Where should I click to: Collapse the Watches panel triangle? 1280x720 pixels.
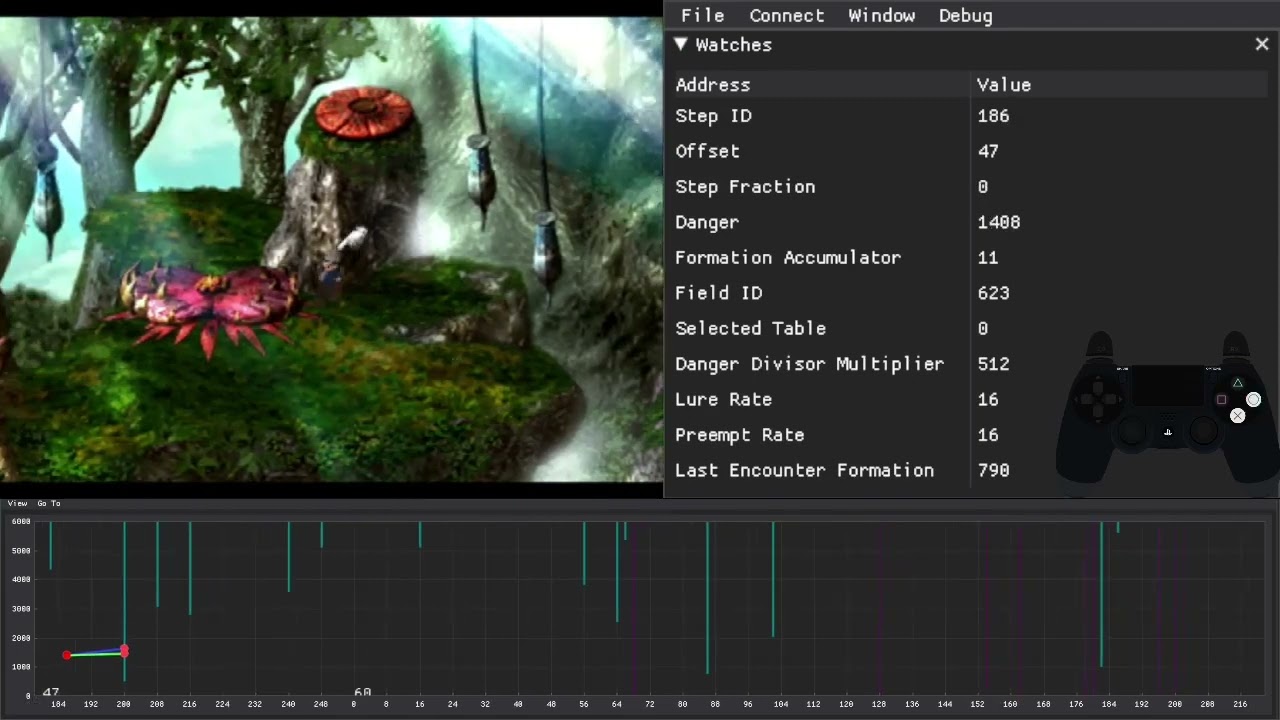[x=680, y=44]
